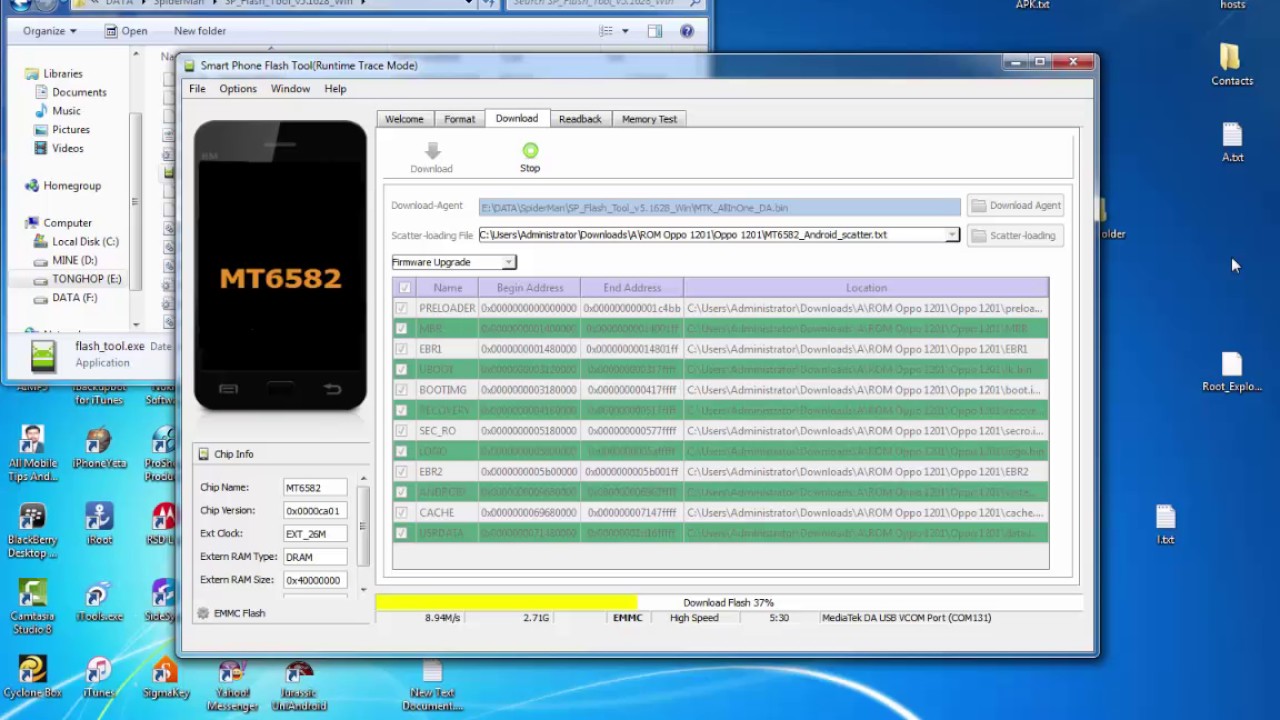Toggle the EBR2 partition checkbox

401,472
